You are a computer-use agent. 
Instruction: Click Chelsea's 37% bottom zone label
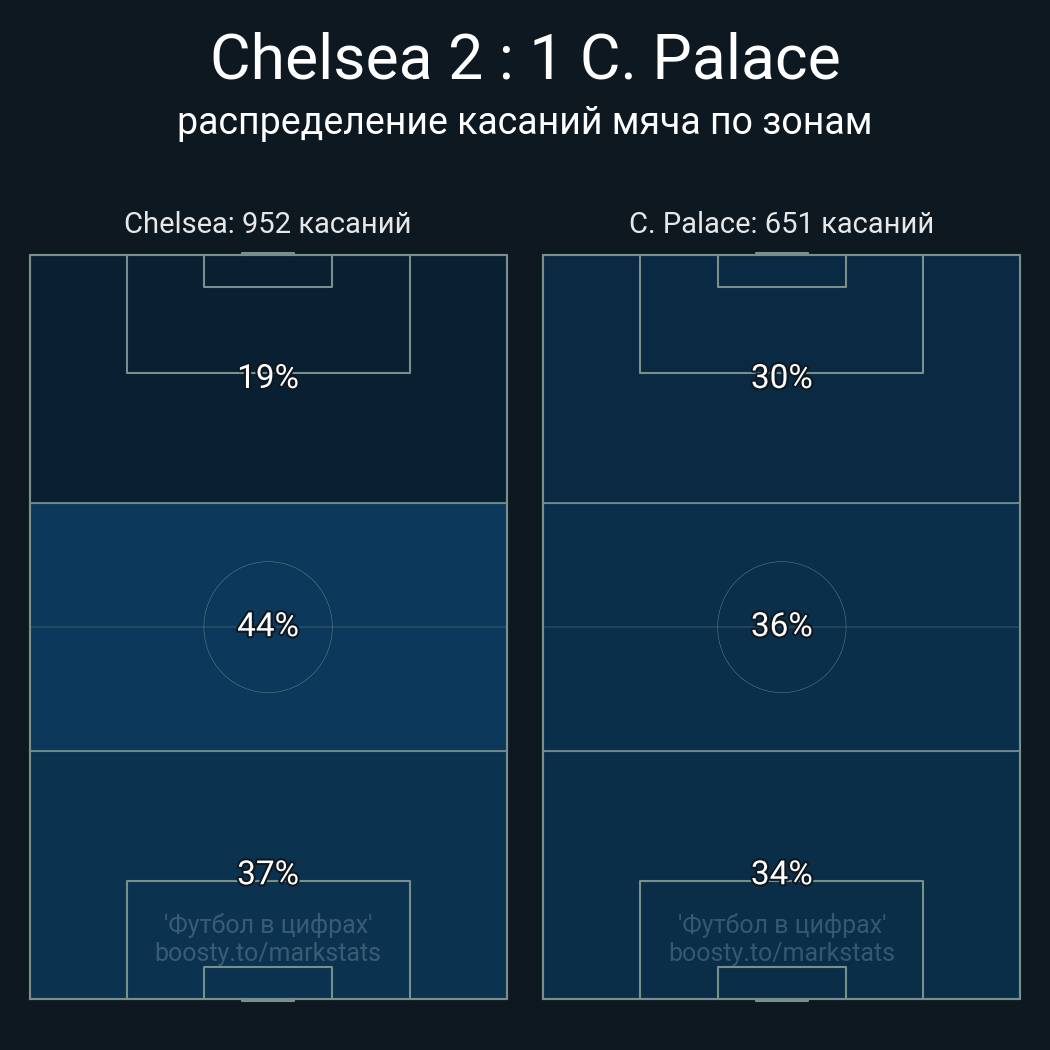pyautogui.click(x=268, y=873)
